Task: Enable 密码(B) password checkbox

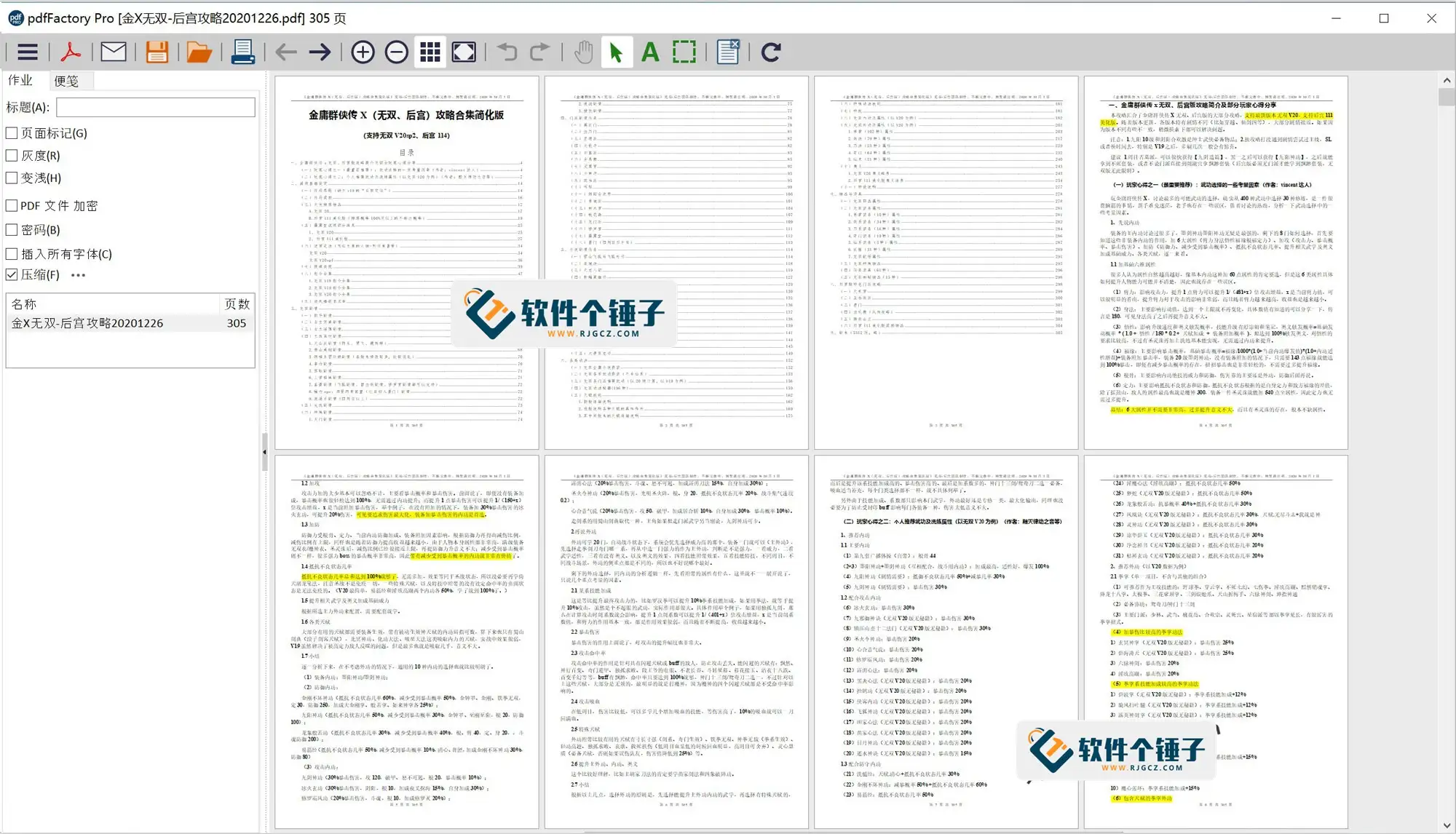Action: [12, 230]
